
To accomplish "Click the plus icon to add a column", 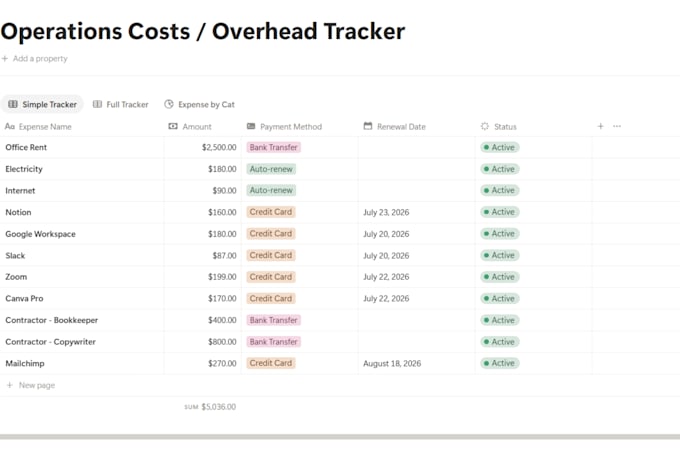I will pyautogui.click(x=600, y=126).
